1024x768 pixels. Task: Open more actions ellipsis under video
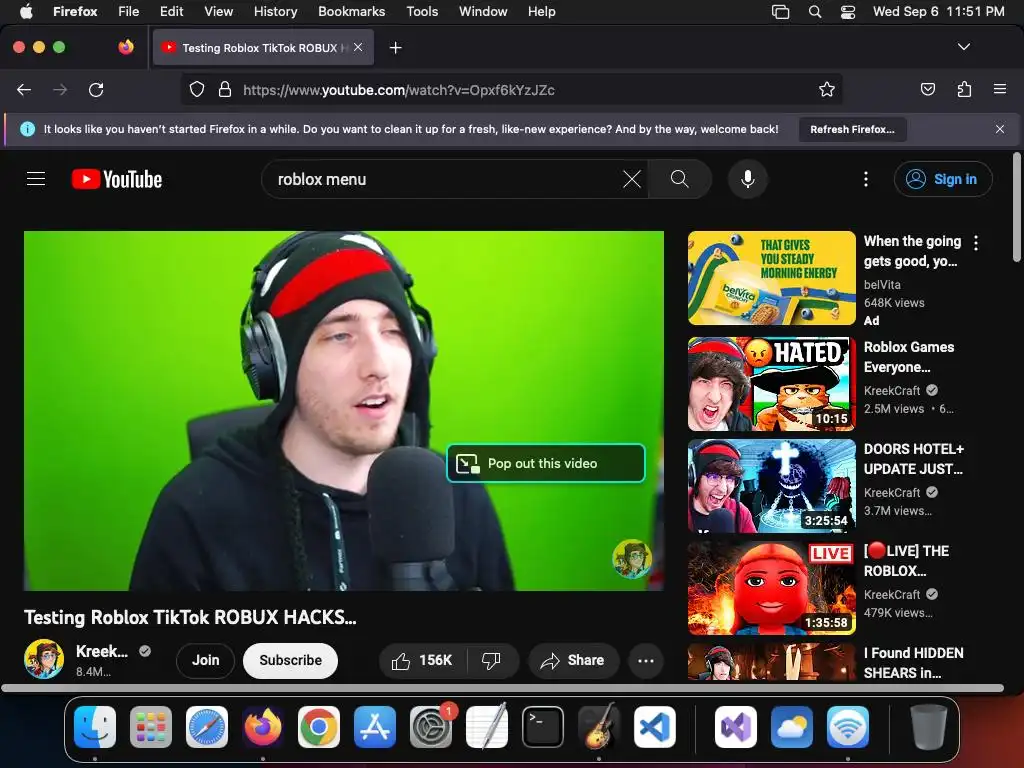(x=646, y=661)
